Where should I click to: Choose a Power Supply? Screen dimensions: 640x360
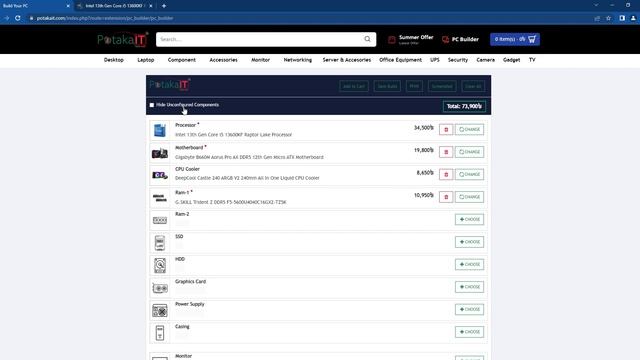[x=469, y=309]
